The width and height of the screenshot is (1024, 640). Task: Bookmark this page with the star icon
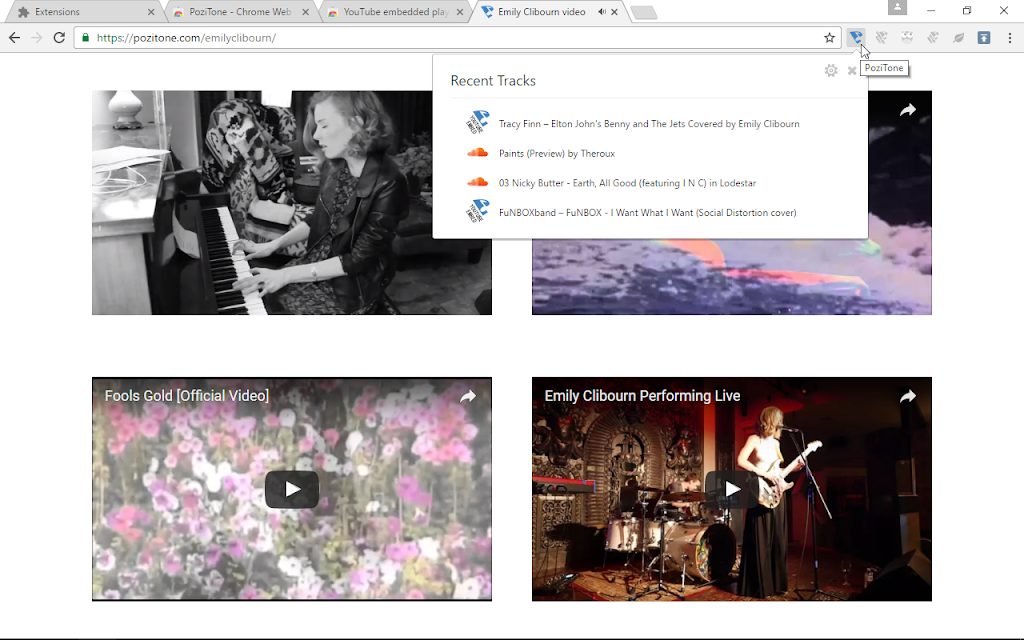click(829, 38)
